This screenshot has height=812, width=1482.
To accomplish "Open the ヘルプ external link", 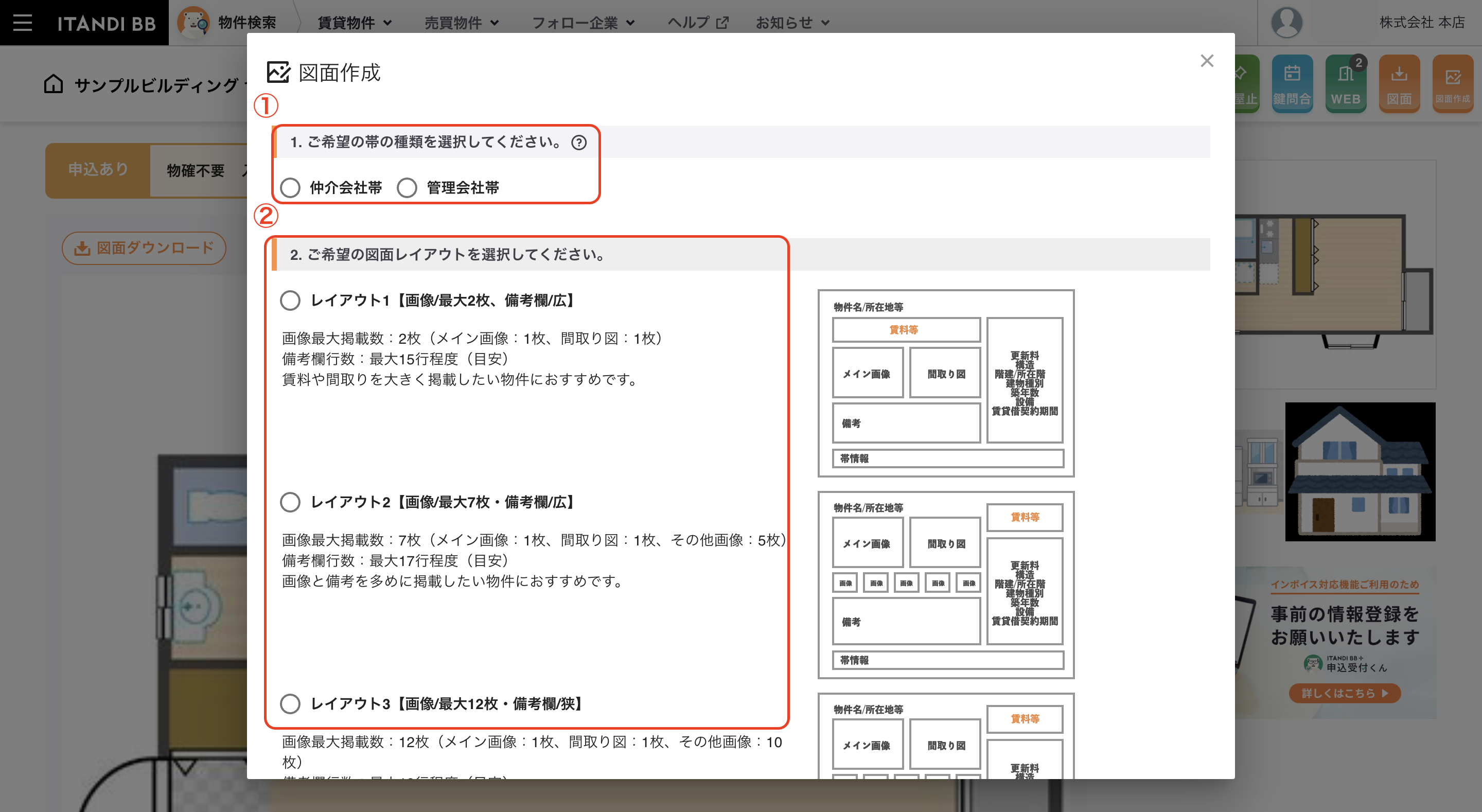I will (x=698, y=23).
